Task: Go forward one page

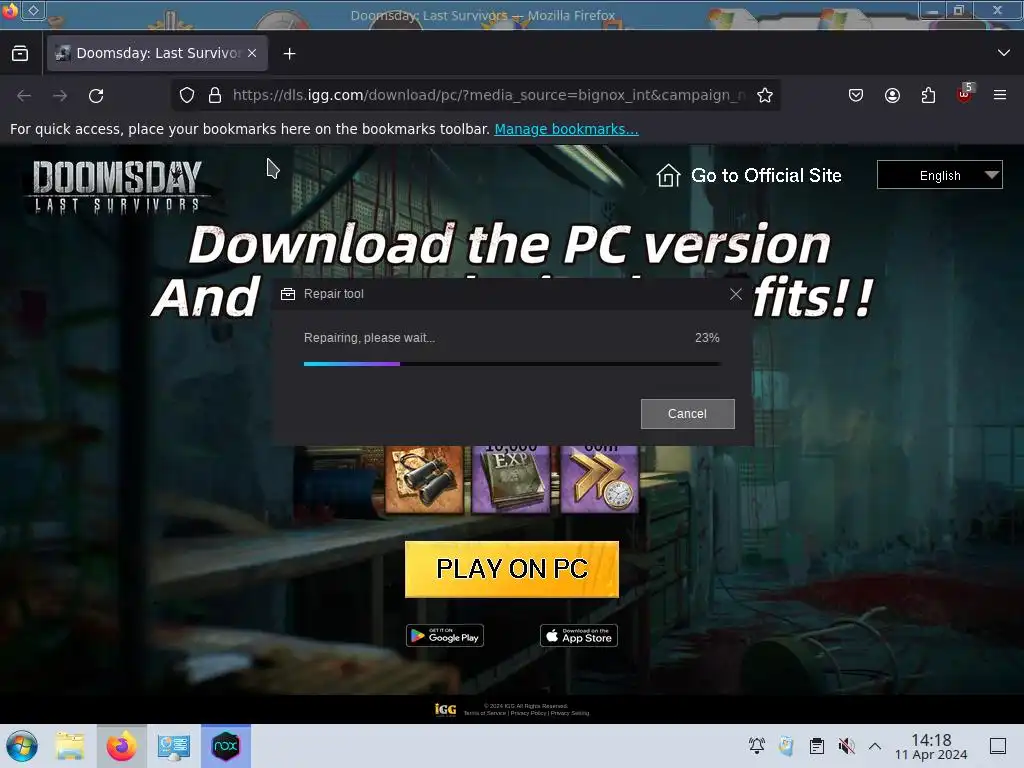Action: (x=60, y=96)
